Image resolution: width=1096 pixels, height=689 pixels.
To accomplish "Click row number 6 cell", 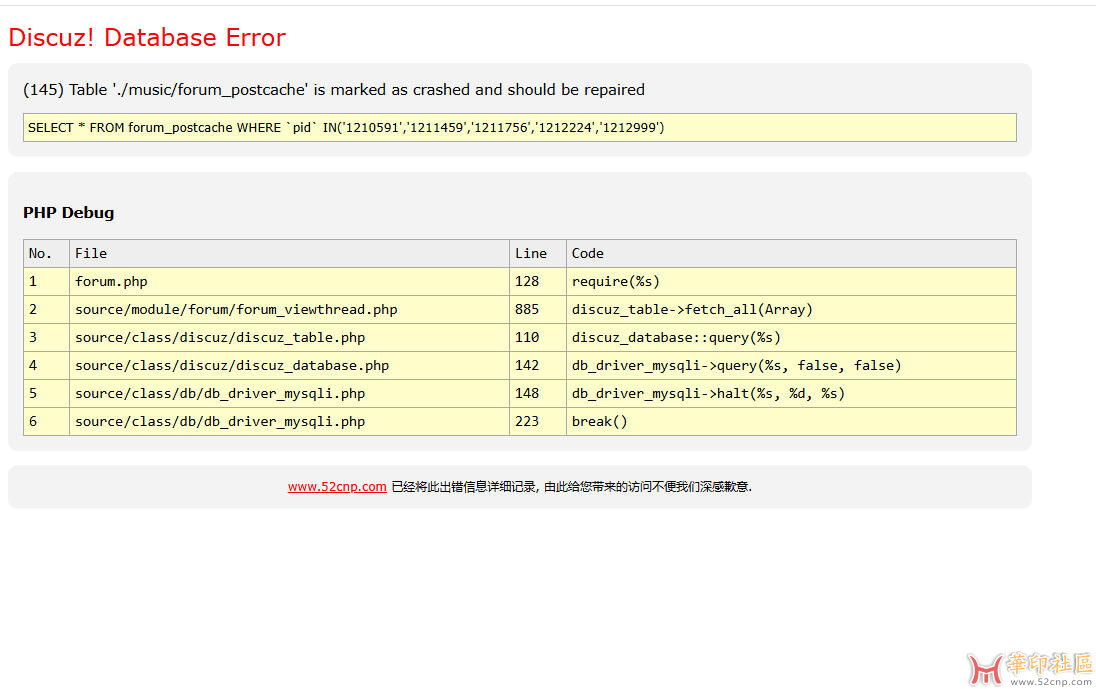I will coord(46,421).
